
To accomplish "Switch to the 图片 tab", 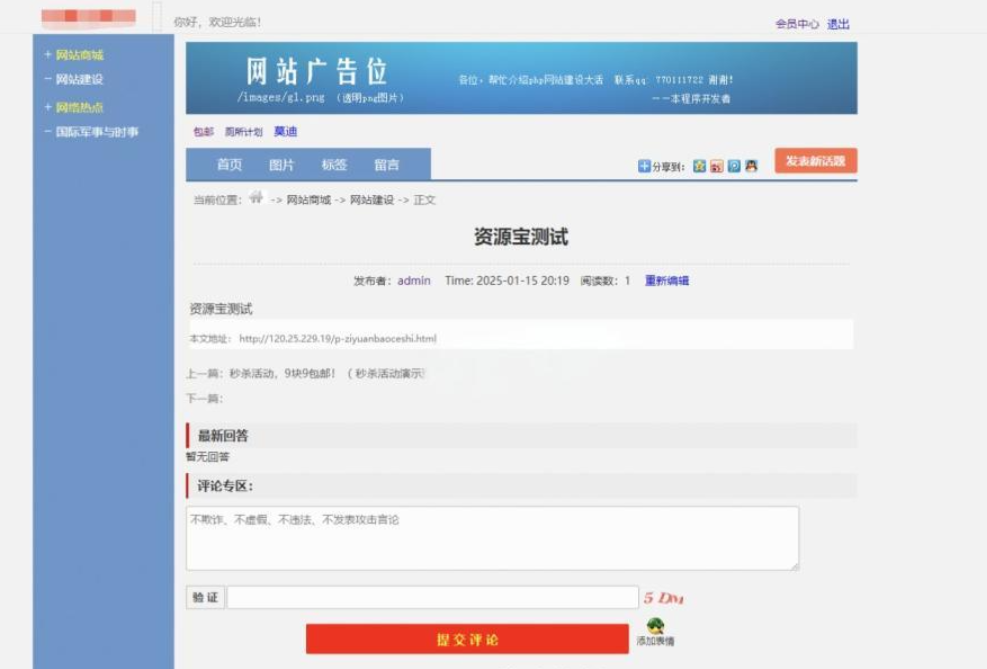I will tap(282, 164).
